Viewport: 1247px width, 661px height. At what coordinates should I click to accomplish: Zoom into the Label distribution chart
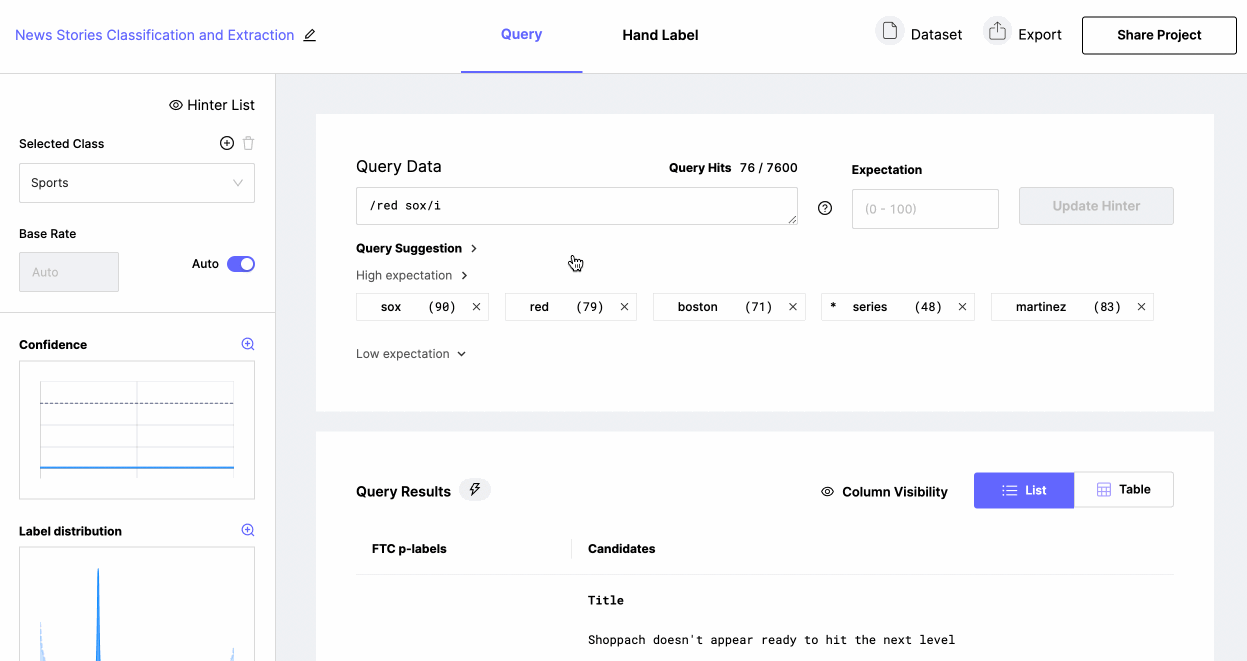(x=248, y=530)
